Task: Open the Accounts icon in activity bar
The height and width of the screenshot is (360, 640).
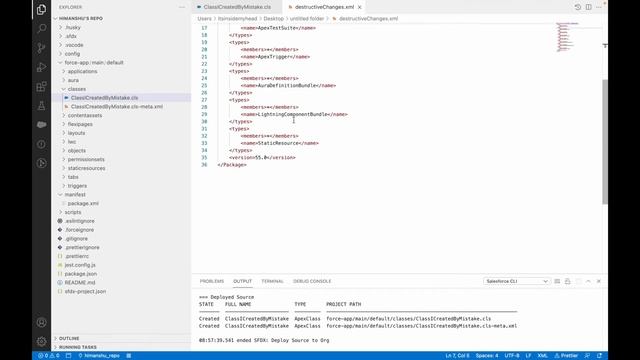Action: (x=41, y=322)
